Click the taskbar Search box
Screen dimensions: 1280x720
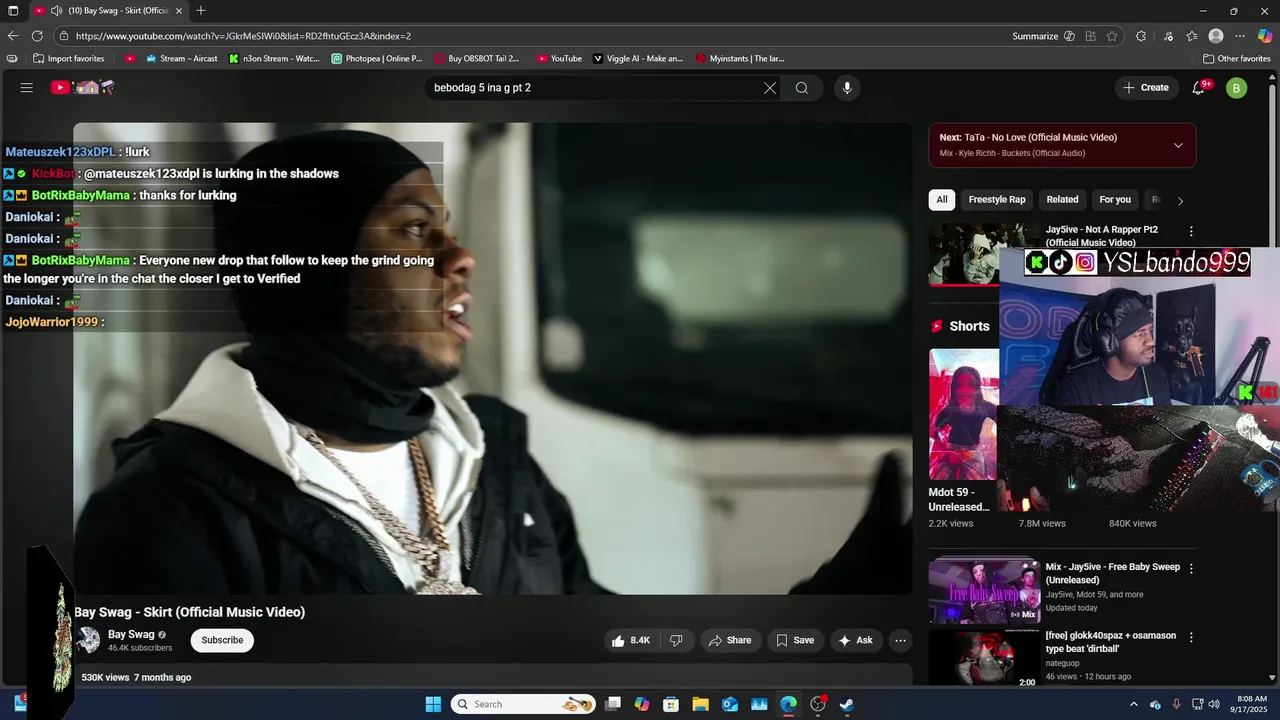pyautogui.click(x=522, y=704)
